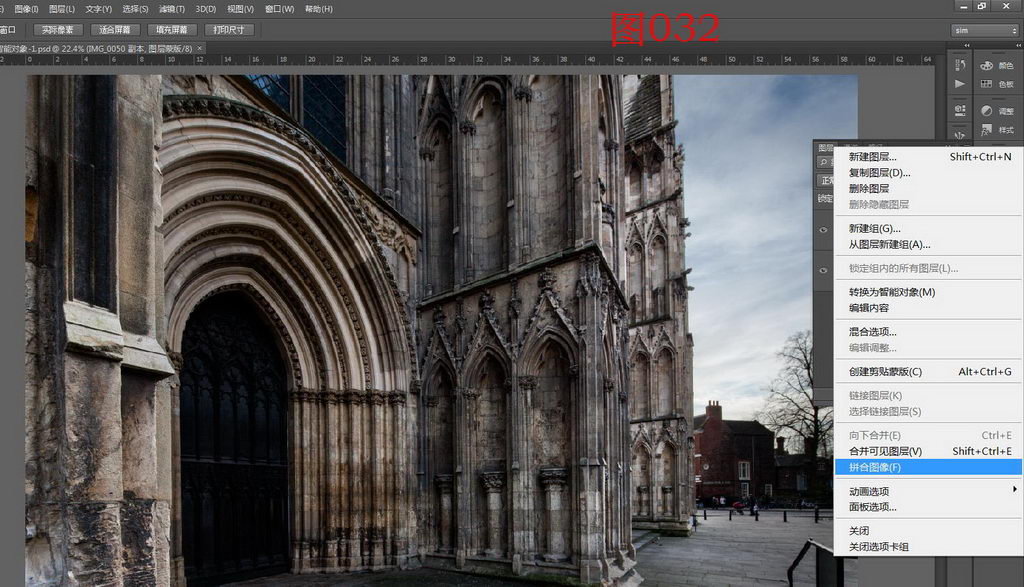
Task: Open the 视图(V) menu
Action: (x=240, y=9)
